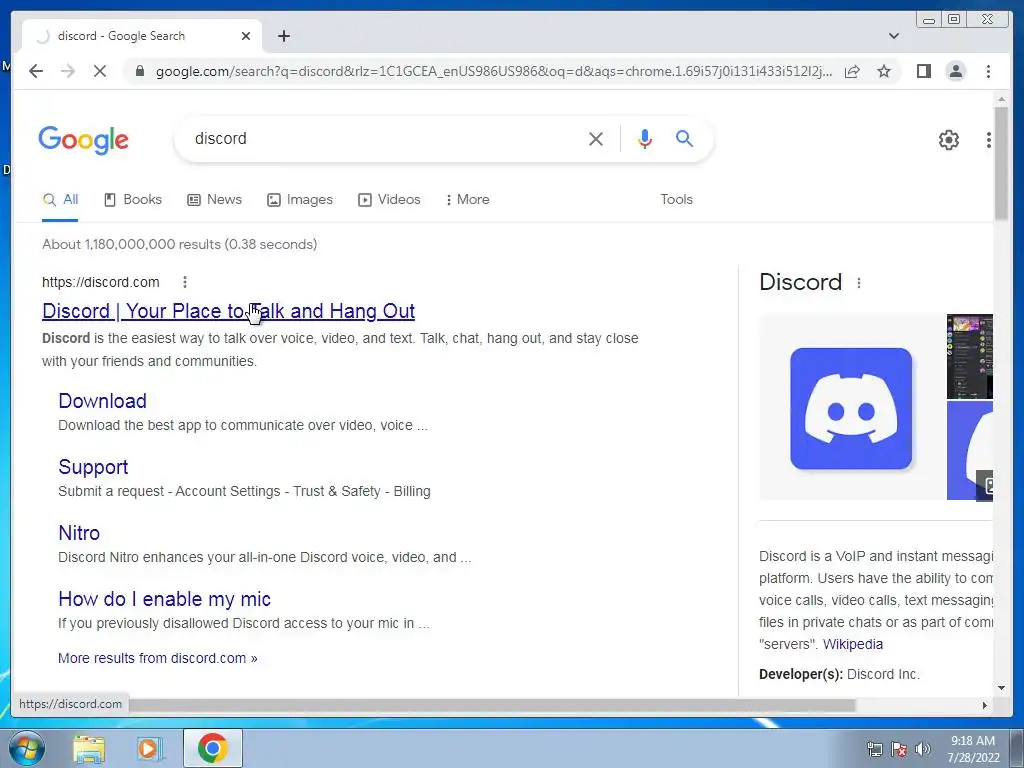Close the discord - Google Search tab
This screenshot has height=768, width=1024.
point(246,36)
